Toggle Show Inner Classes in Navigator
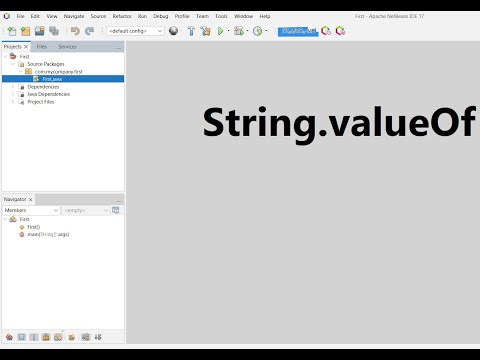Viewport: 480px width, 360px height. pos(58,337)
